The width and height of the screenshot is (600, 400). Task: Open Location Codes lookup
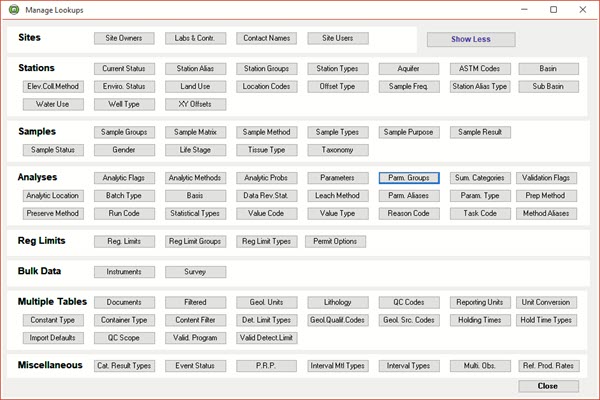click(267, 87)
